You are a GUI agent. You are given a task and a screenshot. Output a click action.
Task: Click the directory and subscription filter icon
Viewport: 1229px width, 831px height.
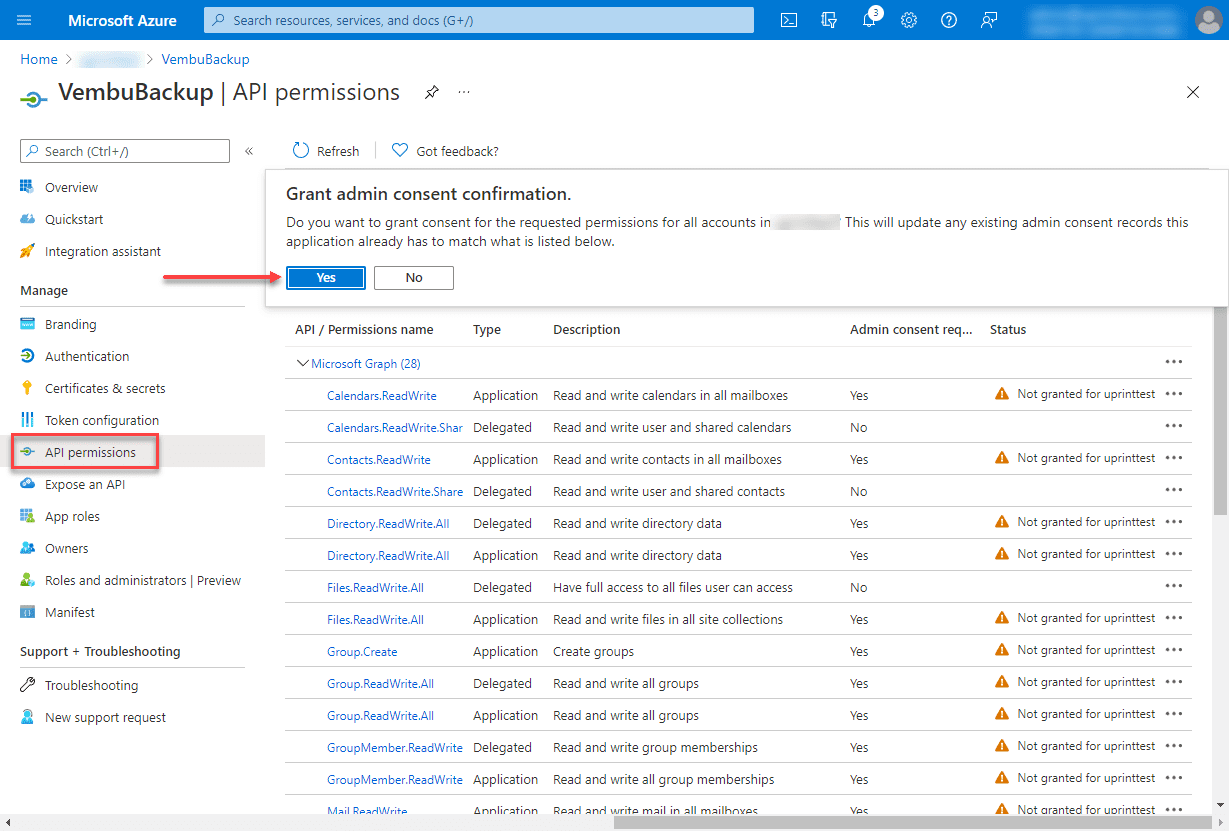(829, 20)
